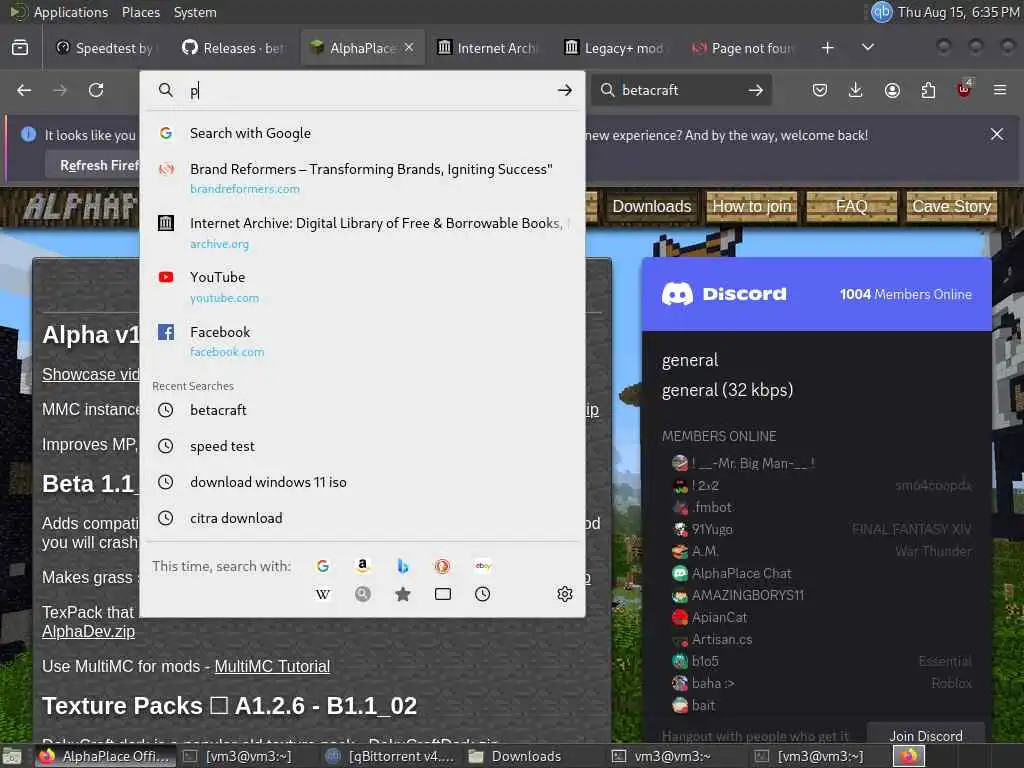Open the Pocket save icon
The image size is (1024, 768).
click(820, 90)
